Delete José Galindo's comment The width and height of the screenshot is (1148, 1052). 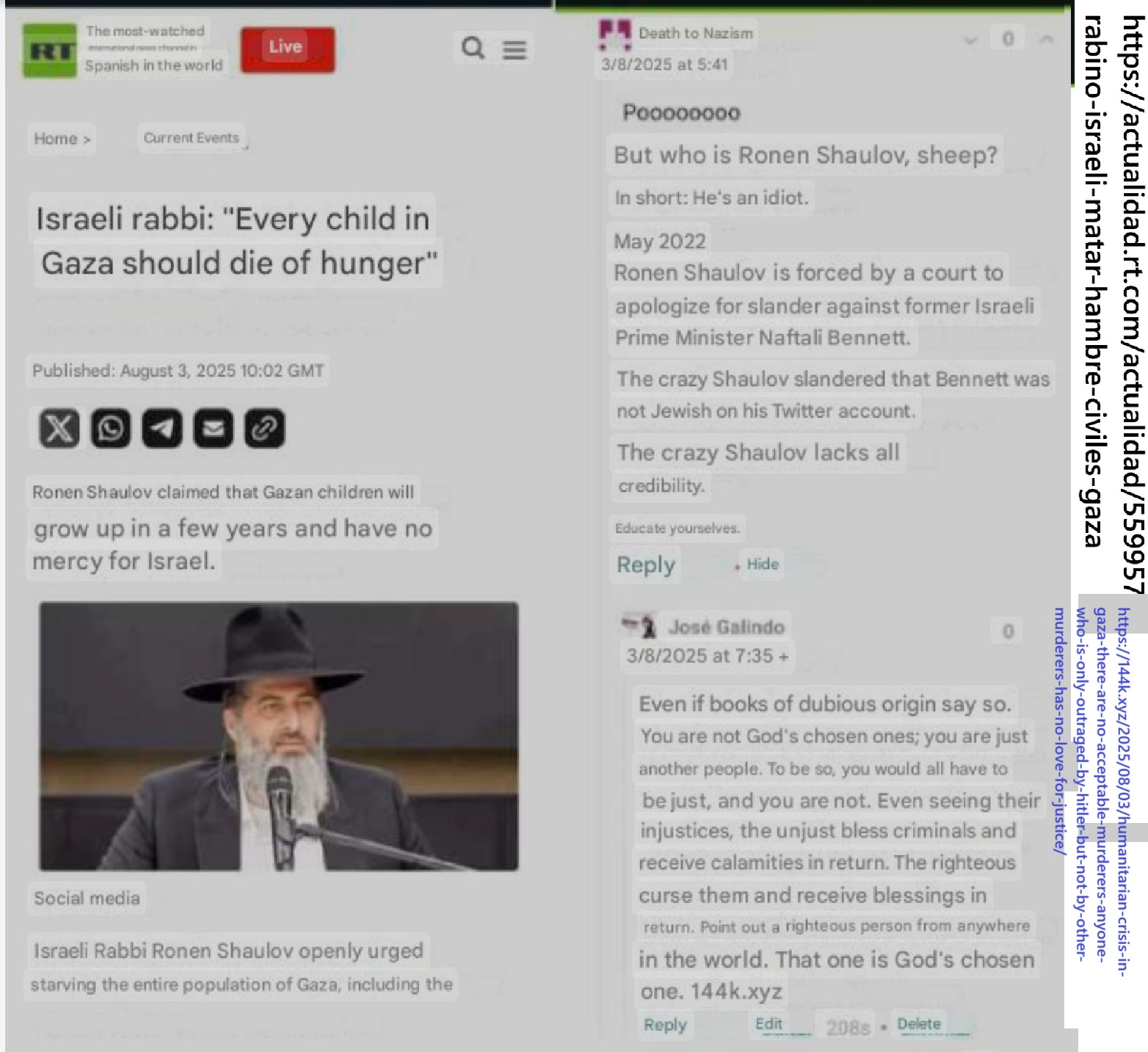918,1024
